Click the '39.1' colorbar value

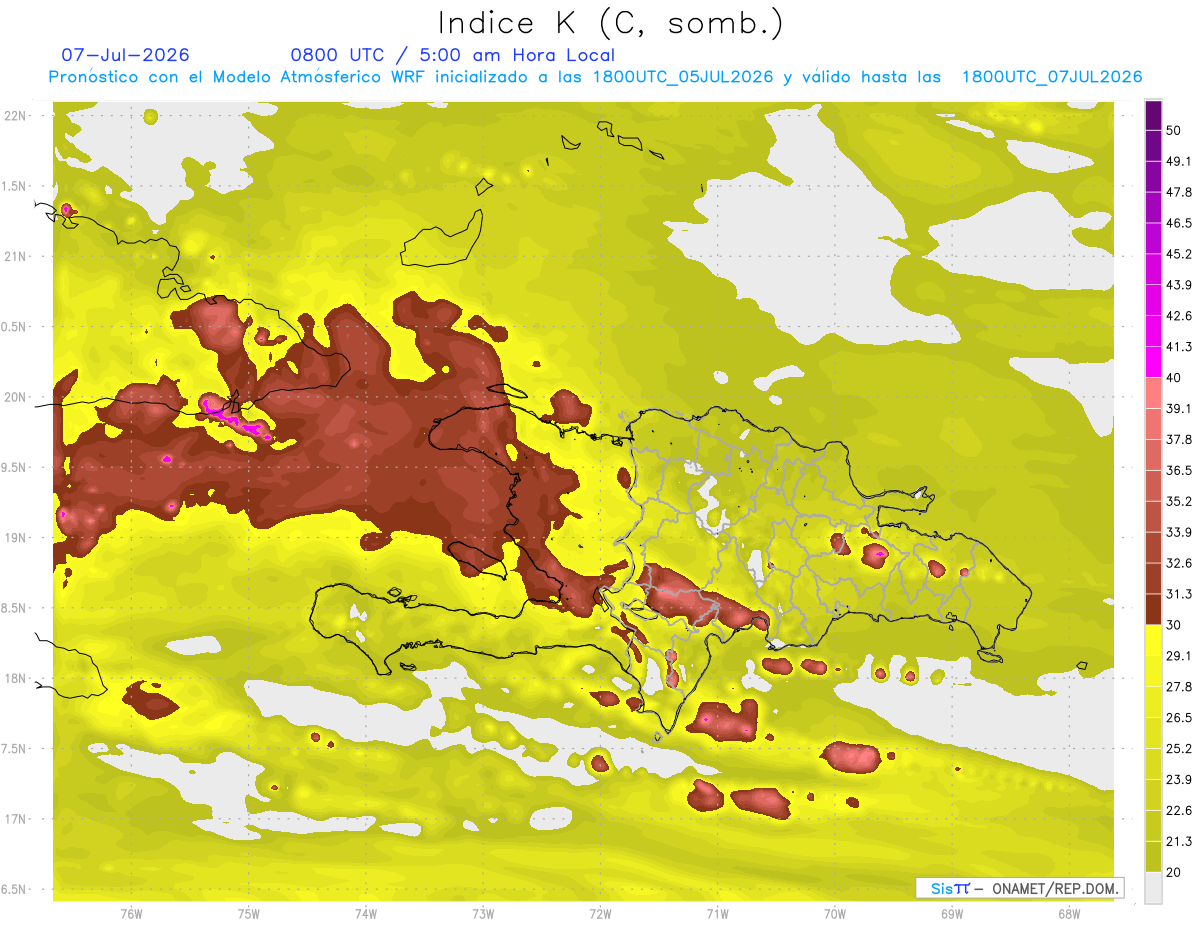point(1179,408)
